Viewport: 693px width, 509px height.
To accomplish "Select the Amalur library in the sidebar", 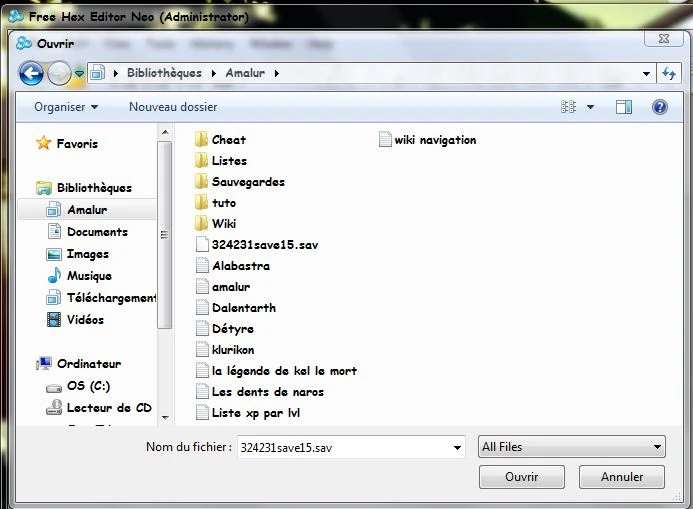I will [x=87, y=209].
